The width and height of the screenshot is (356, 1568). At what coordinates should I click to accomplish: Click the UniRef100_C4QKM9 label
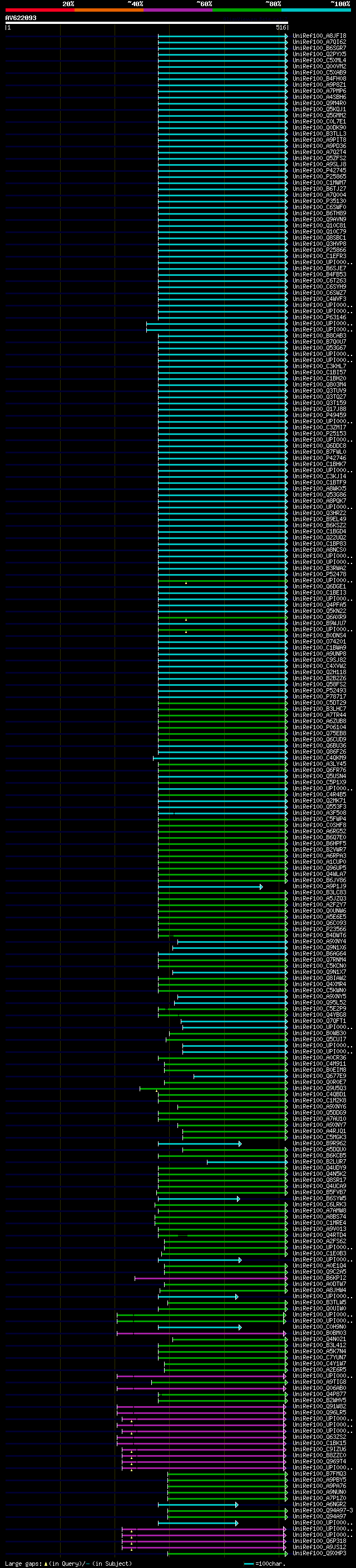[319, 758]
